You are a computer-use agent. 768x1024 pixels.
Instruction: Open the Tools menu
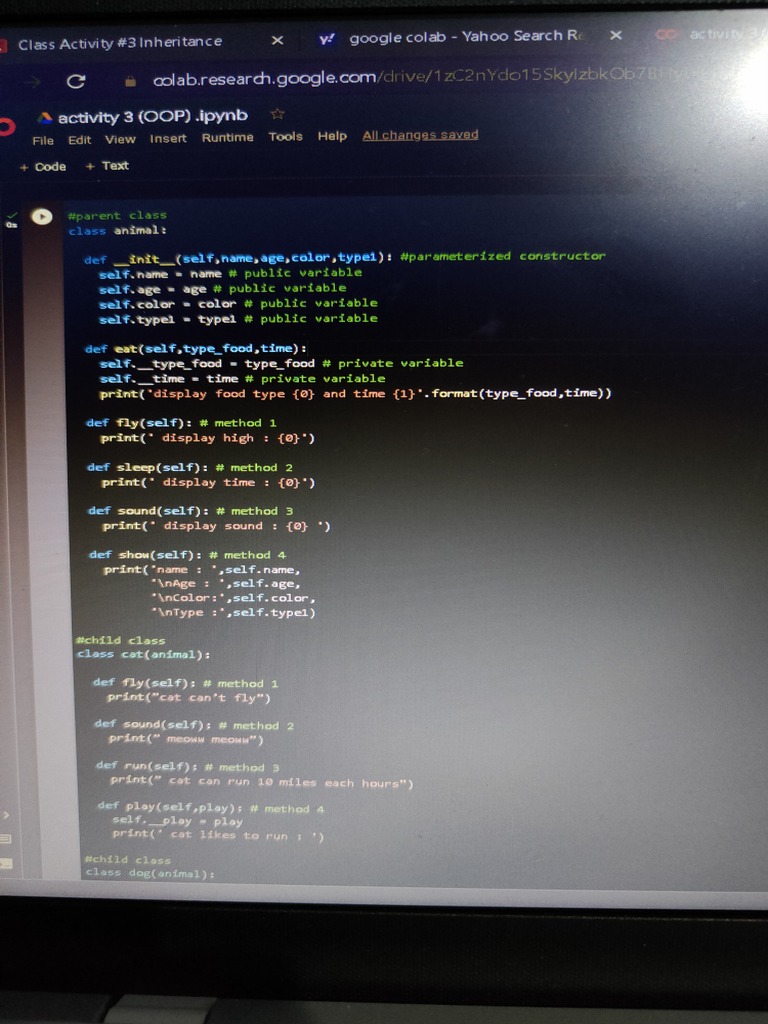click(285, 136)
